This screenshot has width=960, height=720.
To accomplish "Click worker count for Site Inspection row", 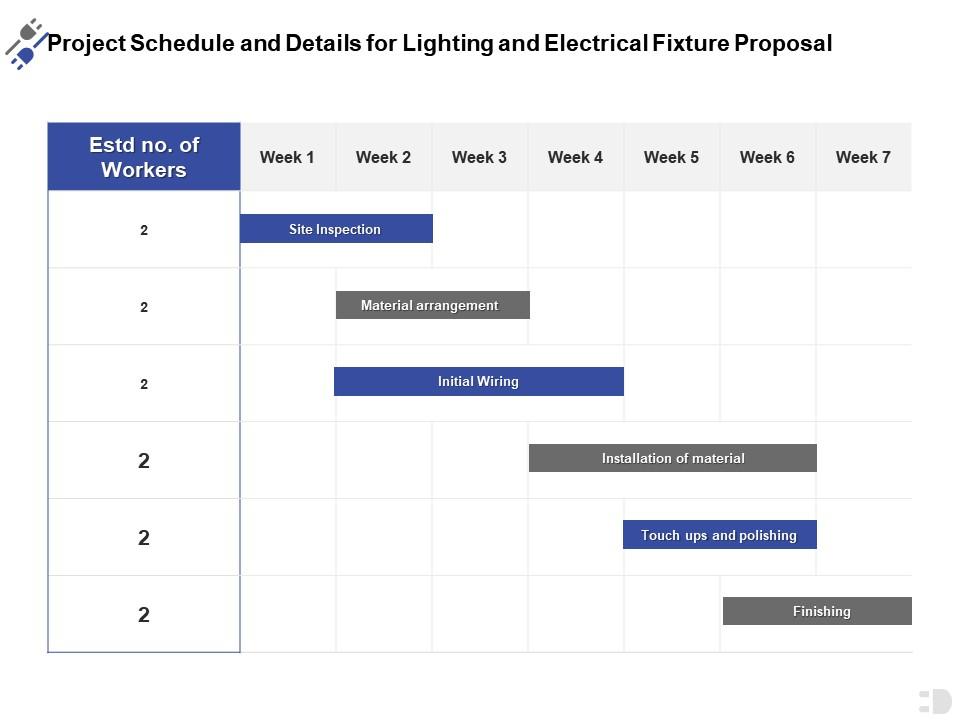I will coord(144,230).
